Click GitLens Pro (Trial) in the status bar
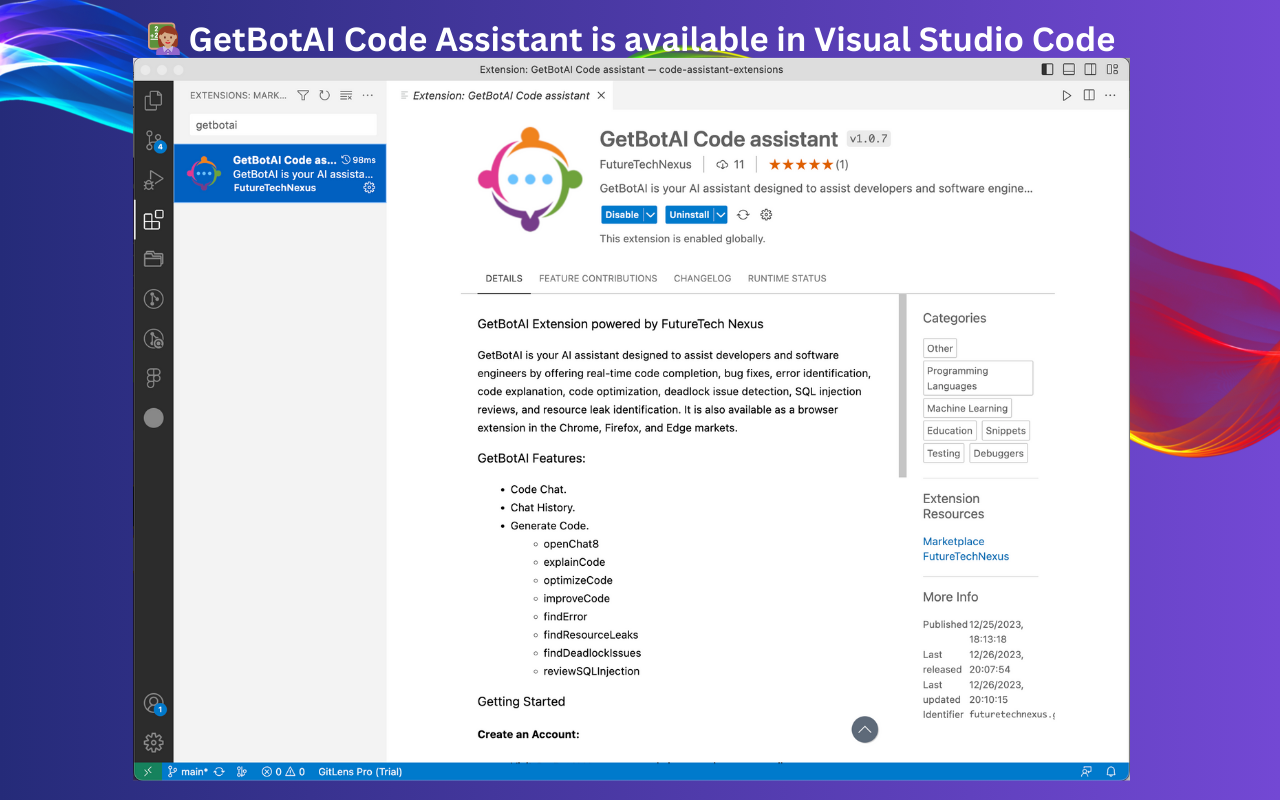Screen dimensions: 1280x800 tap(361, 772)
